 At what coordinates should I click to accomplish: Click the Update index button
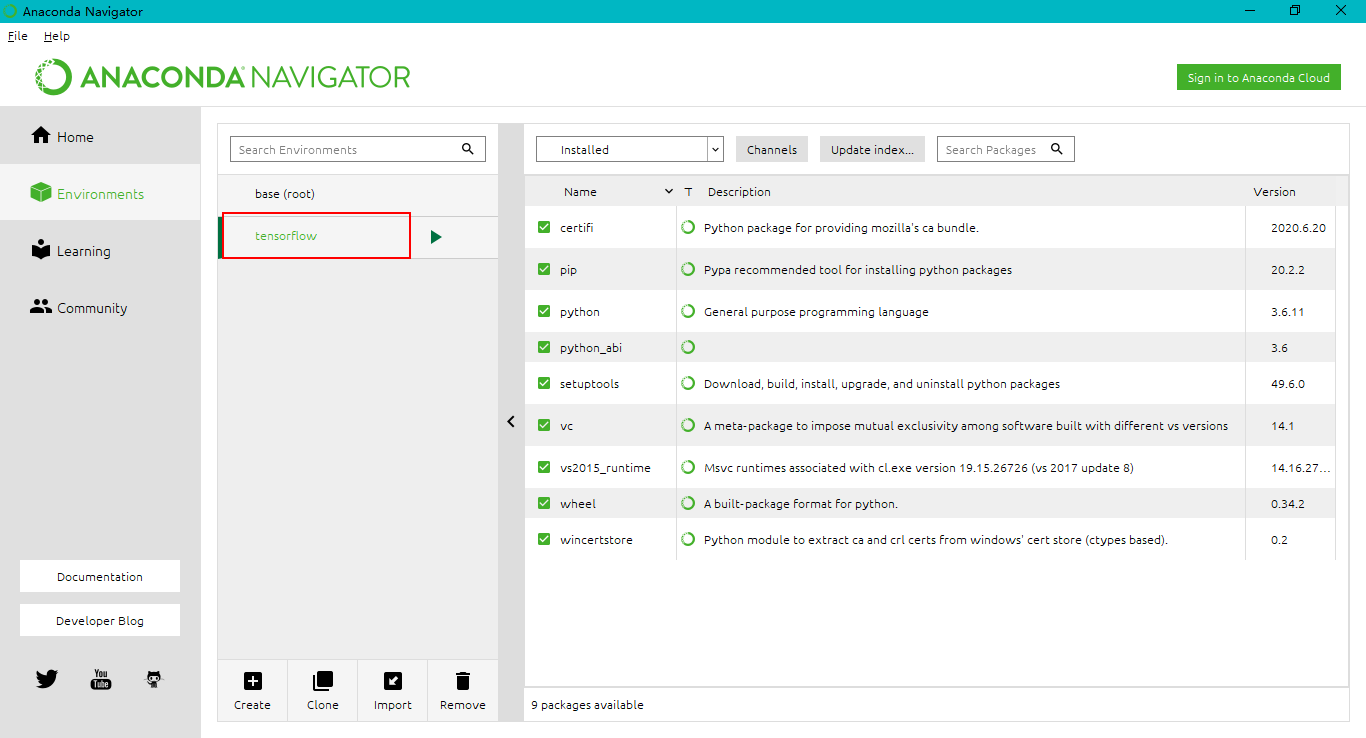(x=872, y=149)
